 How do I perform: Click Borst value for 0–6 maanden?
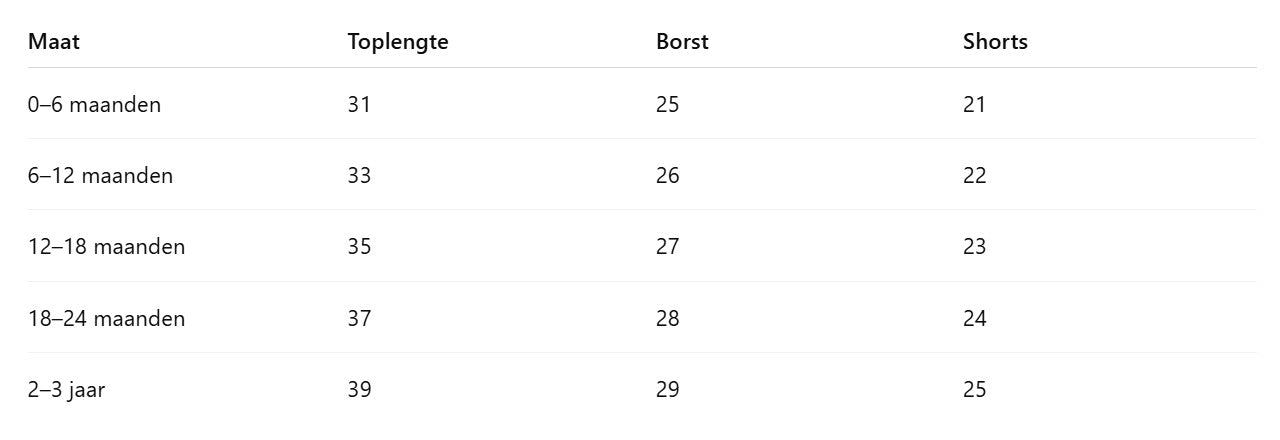tap(667, 104)
